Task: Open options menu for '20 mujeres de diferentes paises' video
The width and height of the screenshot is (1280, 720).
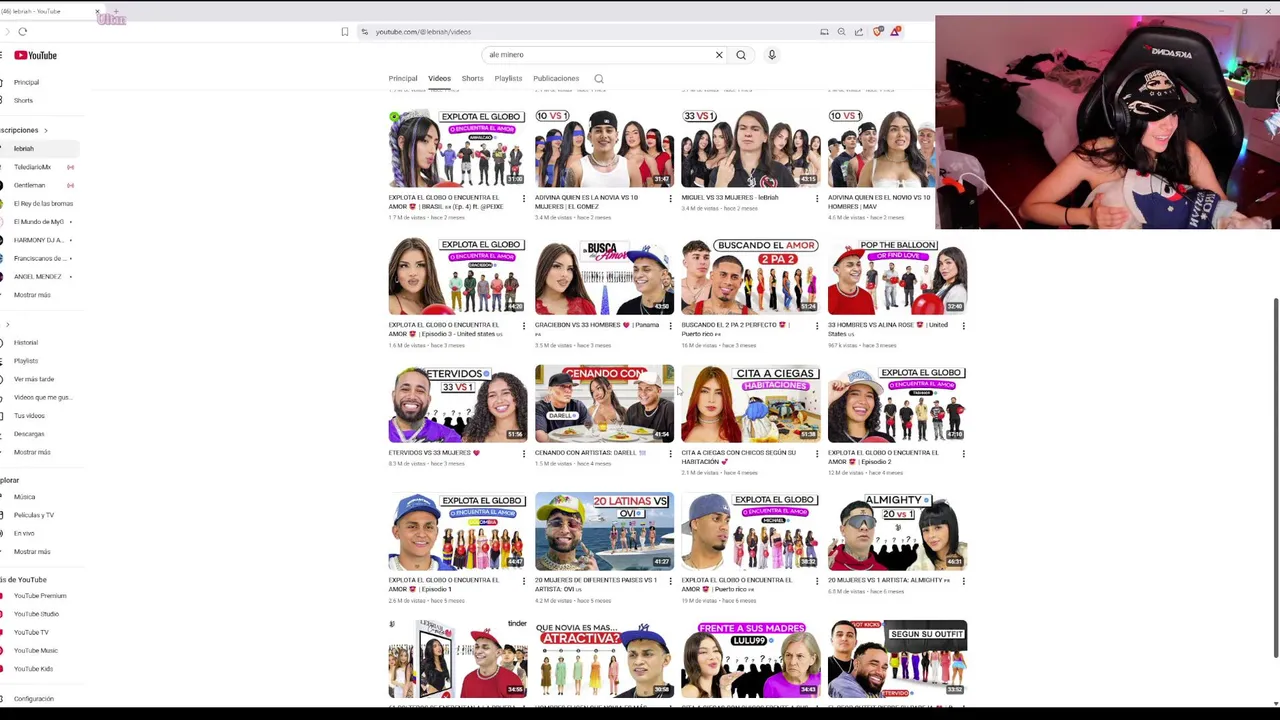Action: (x=670, y=581)
